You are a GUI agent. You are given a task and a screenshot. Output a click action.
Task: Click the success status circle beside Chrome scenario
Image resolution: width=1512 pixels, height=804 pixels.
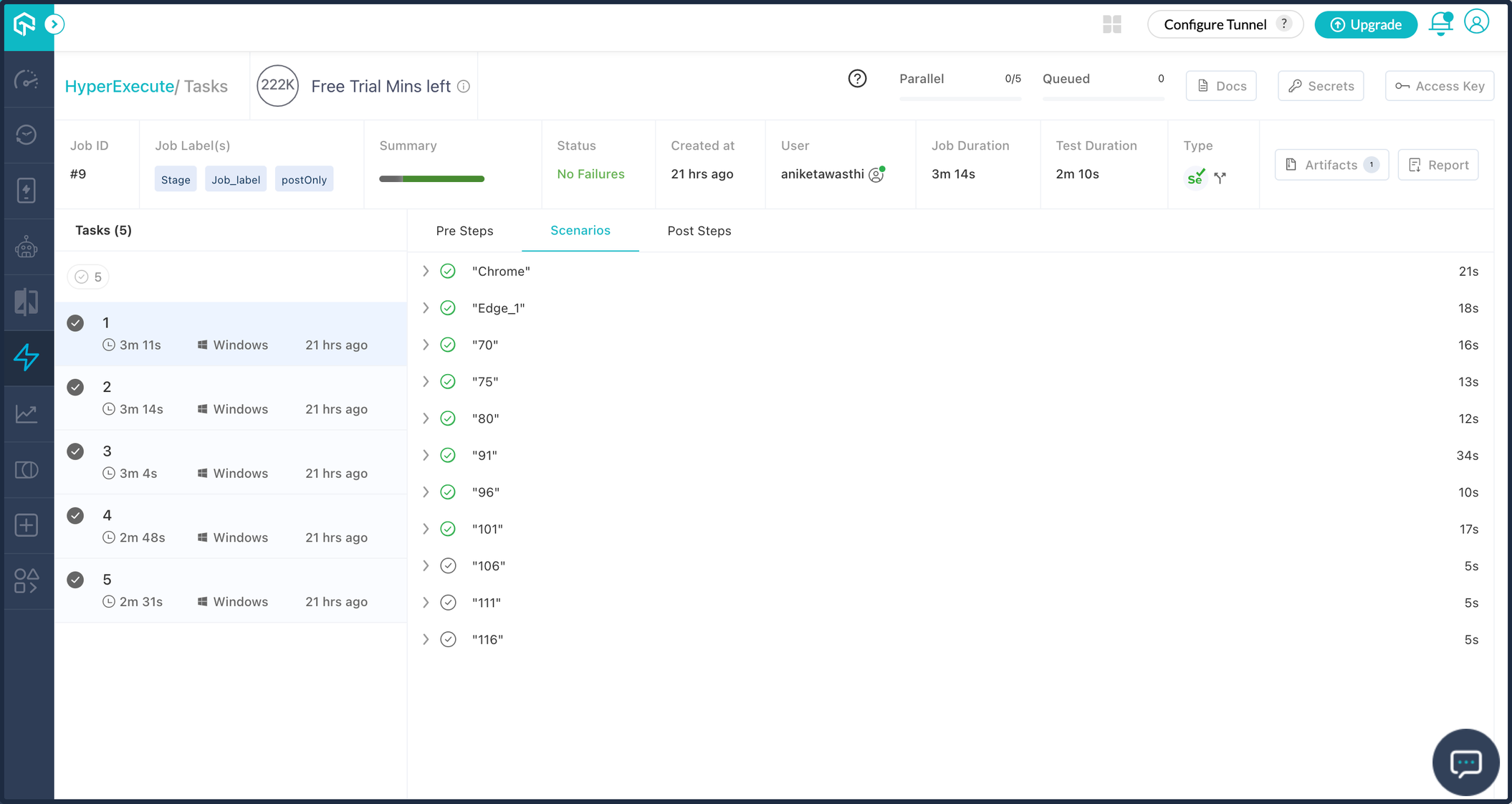[x=448, y=271]
